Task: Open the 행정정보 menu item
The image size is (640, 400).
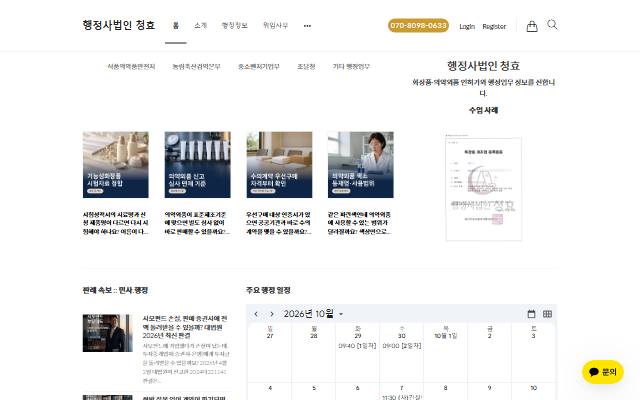Action: (x=235, y=25)
